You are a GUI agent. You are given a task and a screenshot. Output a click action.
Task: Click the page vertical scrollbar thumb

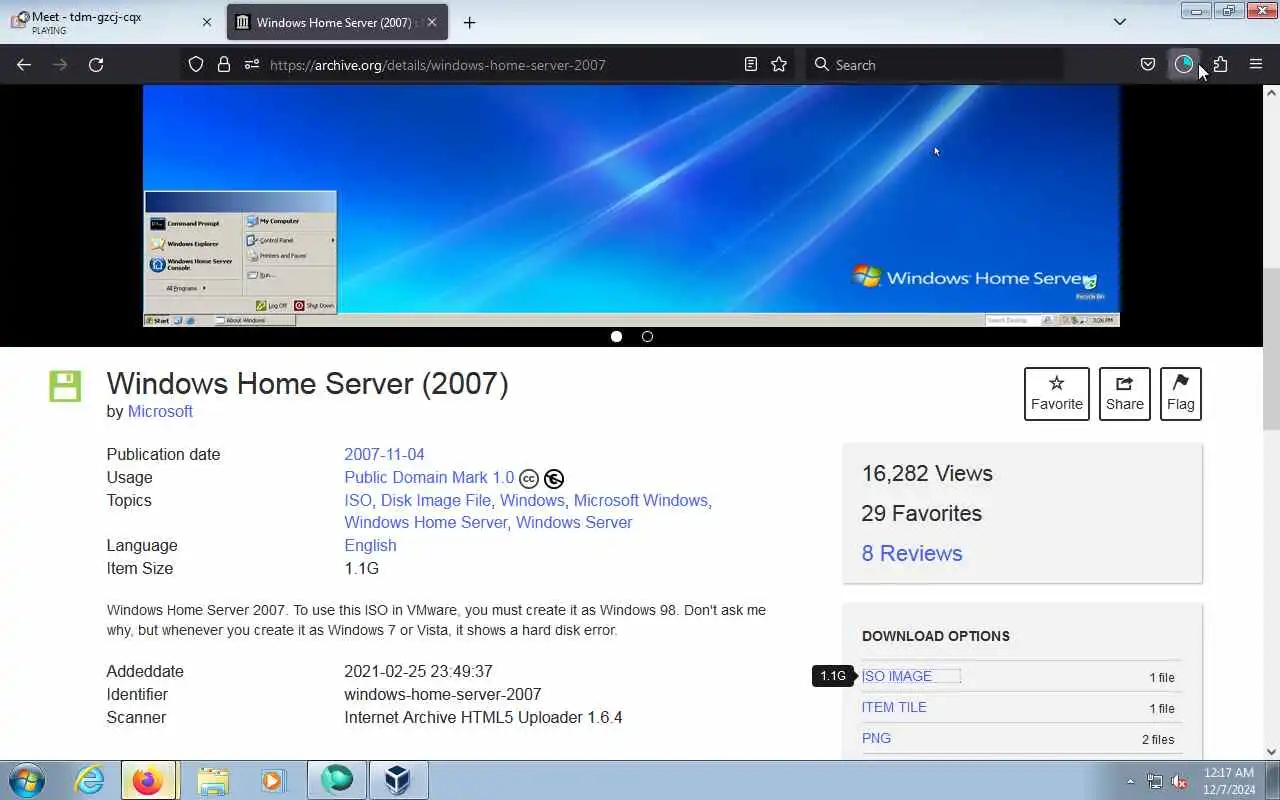tap(1271, 349)
